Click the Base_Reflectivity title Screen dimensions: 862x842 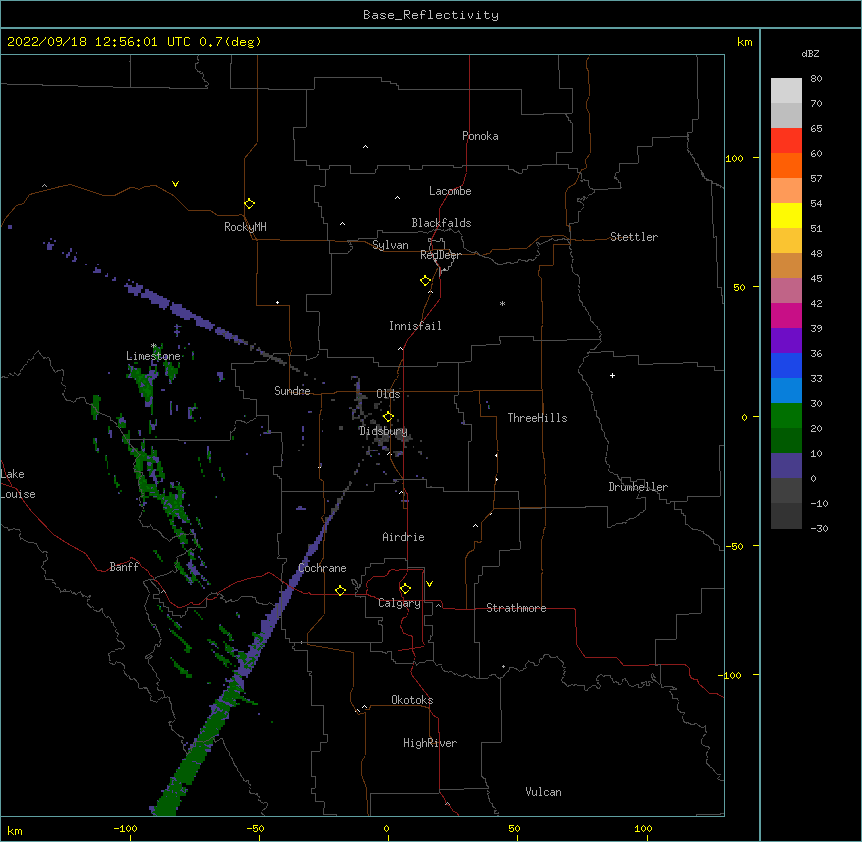[x=431, y=15]
